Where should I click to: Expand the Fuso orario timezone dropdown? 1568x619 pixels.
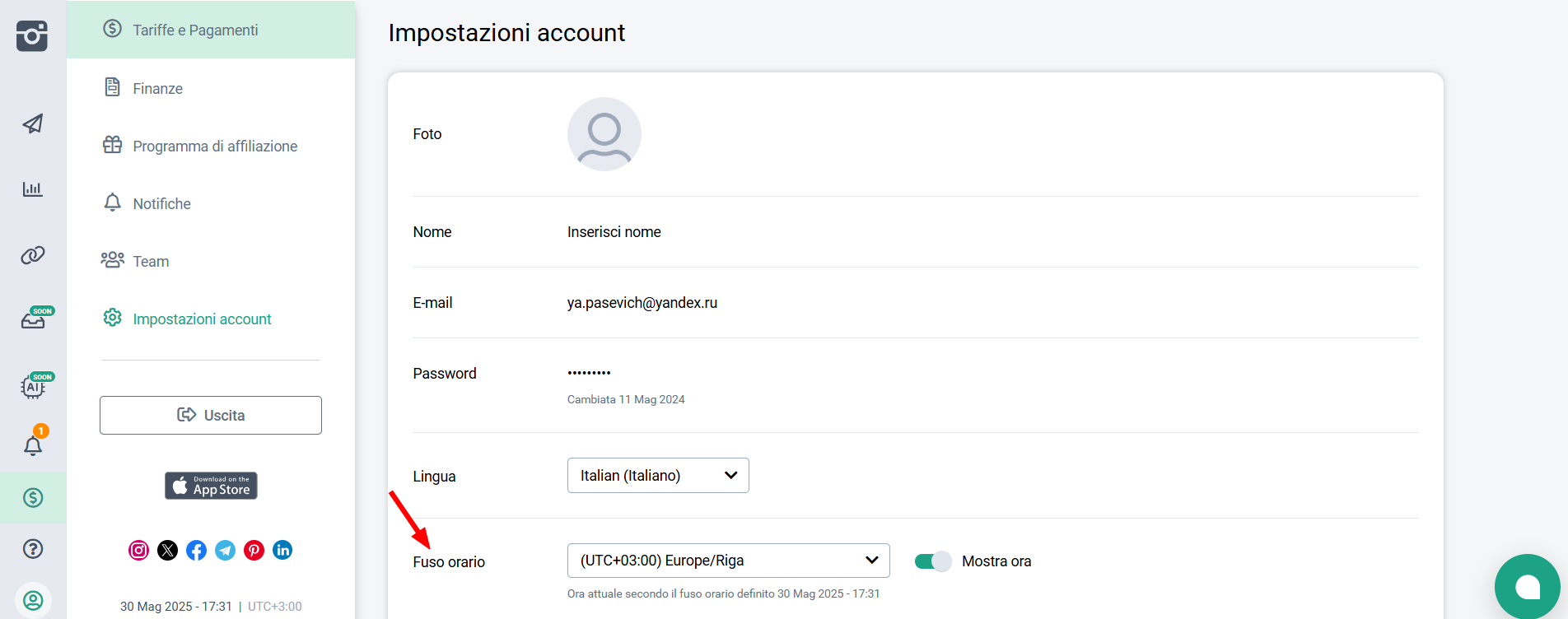coord(728,561)
